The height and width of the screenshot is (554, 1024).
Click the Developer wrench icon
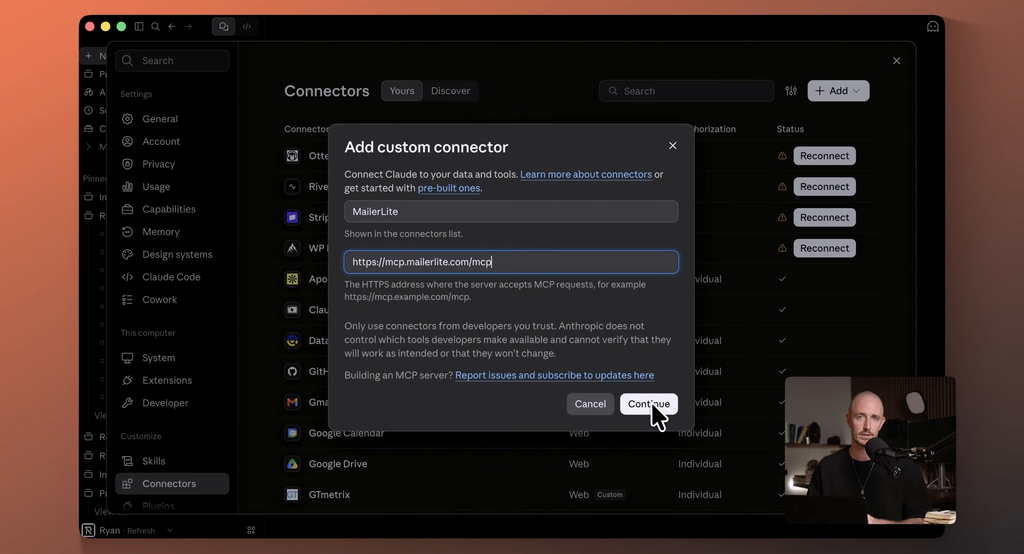(x=127, y=403)
